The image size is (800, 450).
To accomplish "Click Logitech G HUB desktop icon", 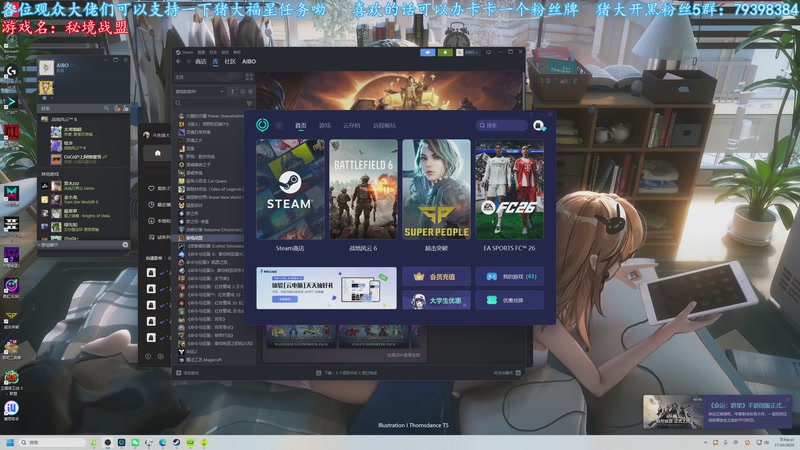I will pos(11,72).
